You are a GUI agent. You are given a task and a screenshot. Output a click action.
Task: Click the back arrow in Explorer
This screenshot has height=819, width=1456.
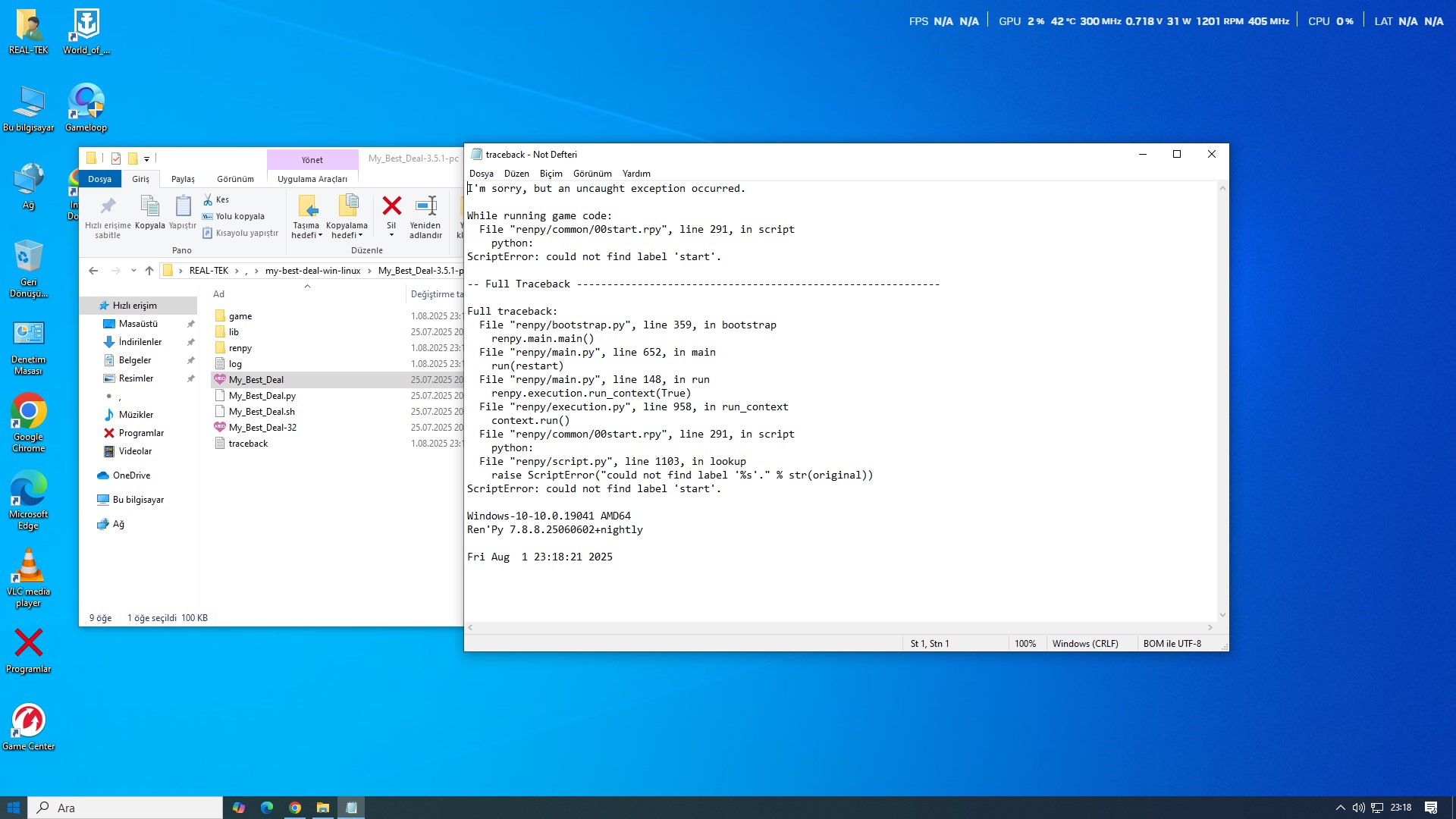pyautogui.click(x=93, y=271)
